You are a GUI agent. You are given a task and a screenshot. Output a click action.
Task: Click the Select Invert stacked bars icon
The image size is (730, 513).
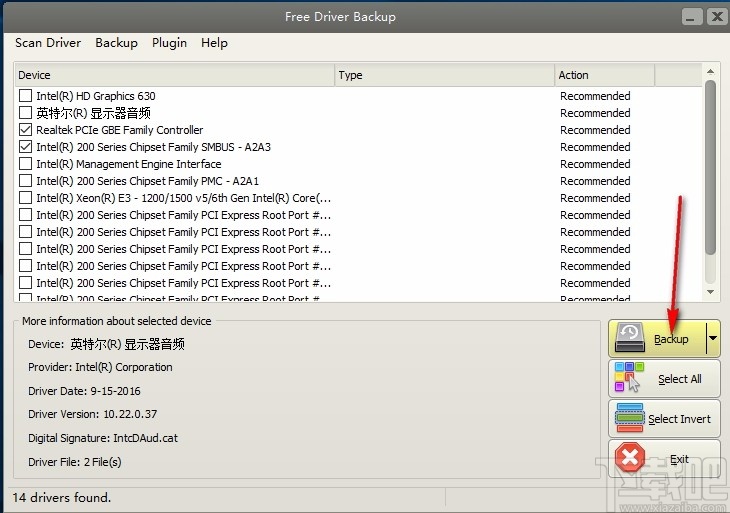point(629,418)
